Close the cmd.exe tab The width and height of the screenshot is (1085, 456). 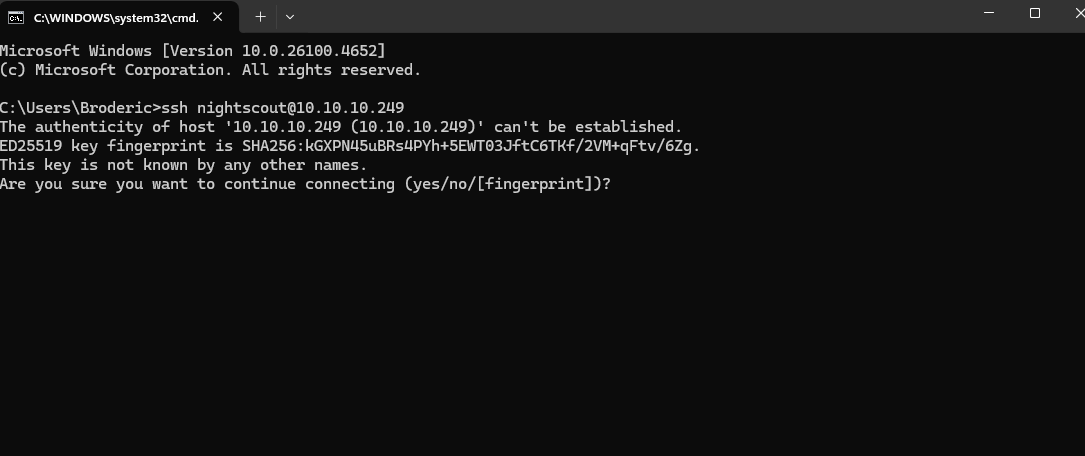tap(218, 17)
